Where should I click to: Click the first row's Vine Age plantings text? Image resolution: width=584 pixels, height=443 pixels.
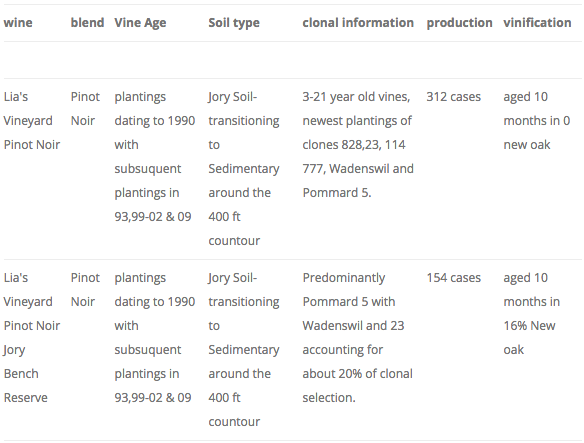pyautogui.click(x=155, y=157)
